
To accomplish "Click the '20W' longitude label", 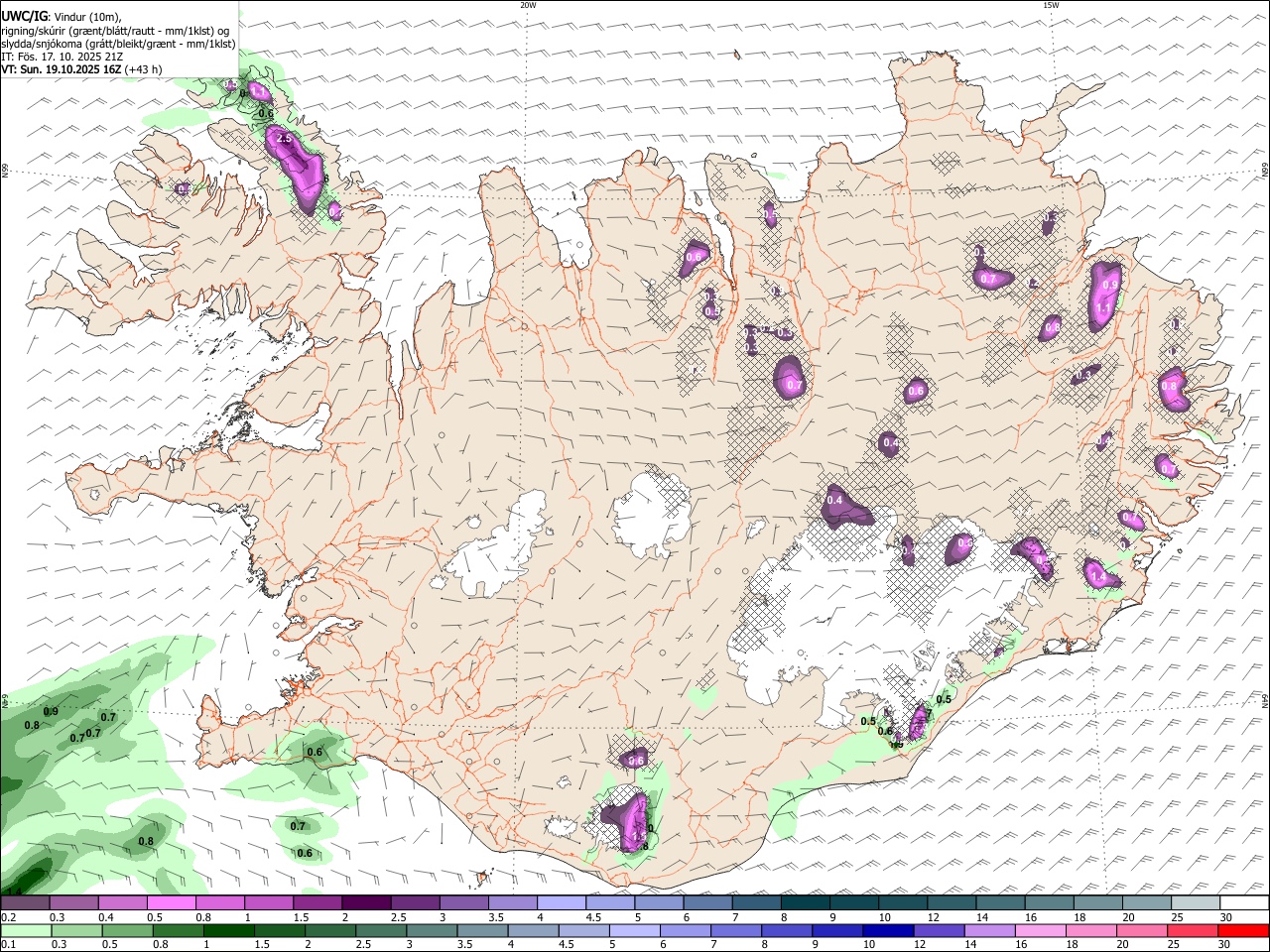I will coord(528,5).
